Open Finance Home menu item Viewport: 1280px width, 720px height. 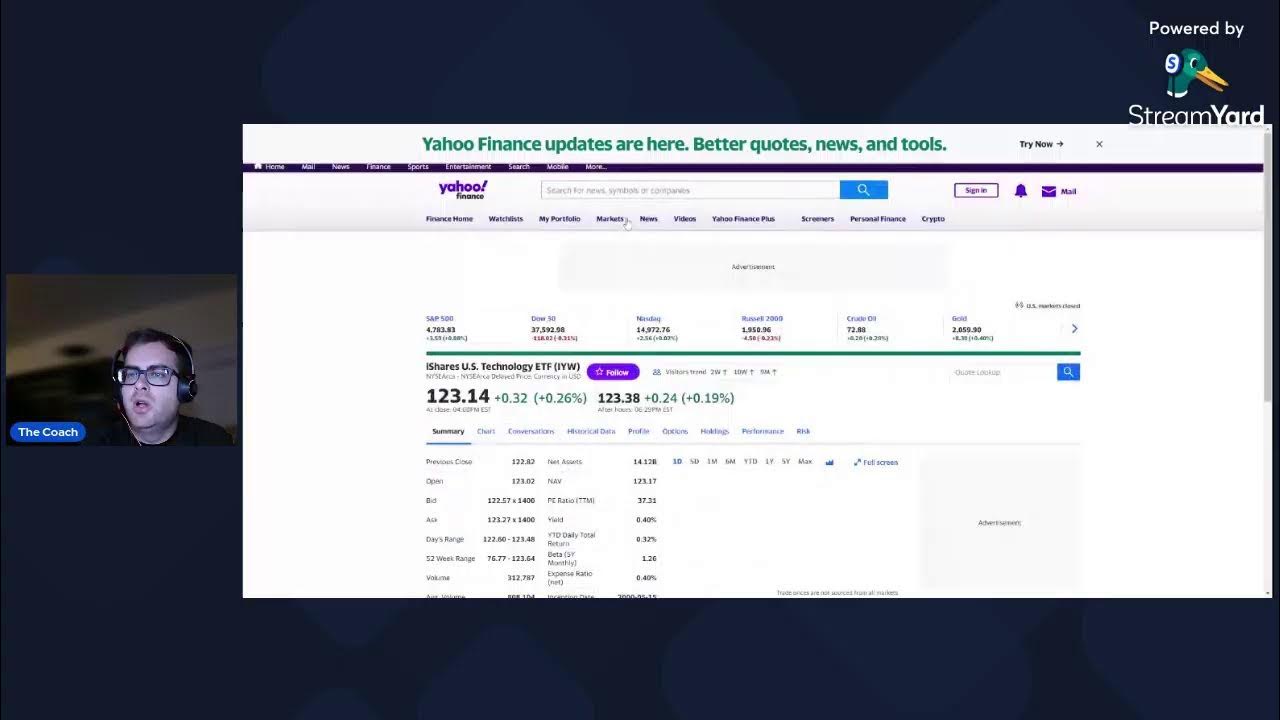tap(449, 219)
